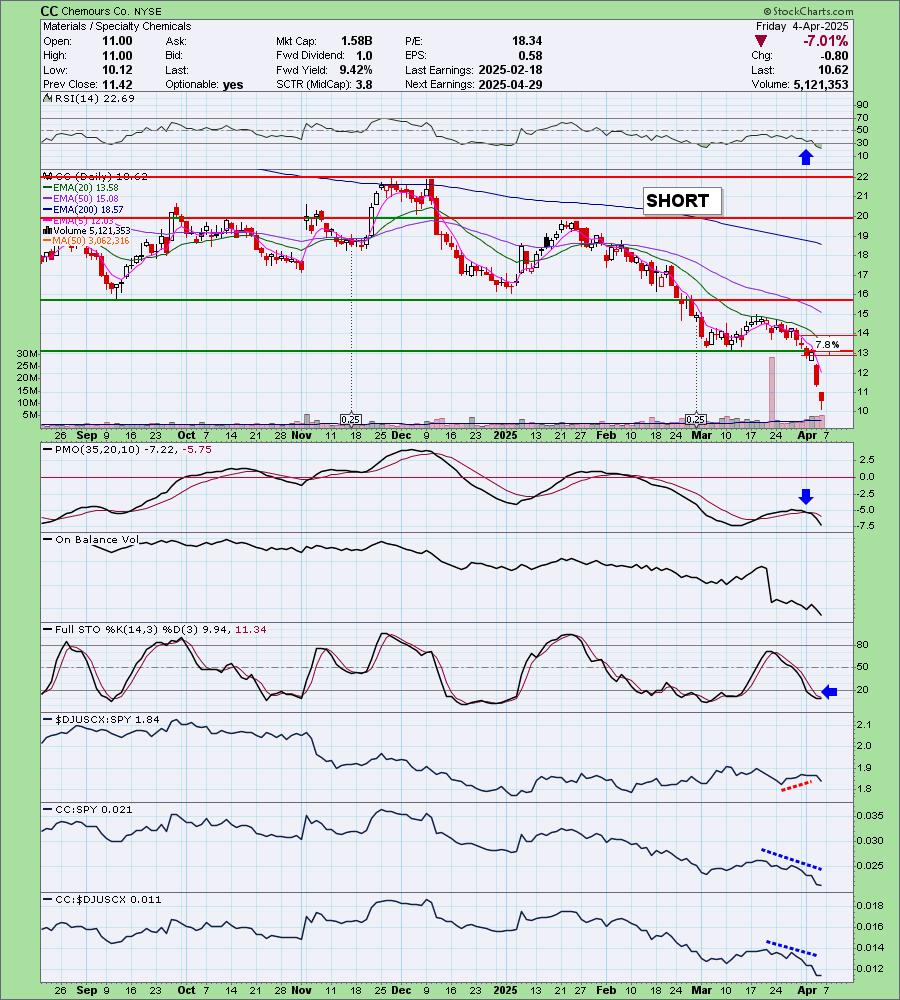
Task: Click the Optionable yes value
Action: (233, 85)
